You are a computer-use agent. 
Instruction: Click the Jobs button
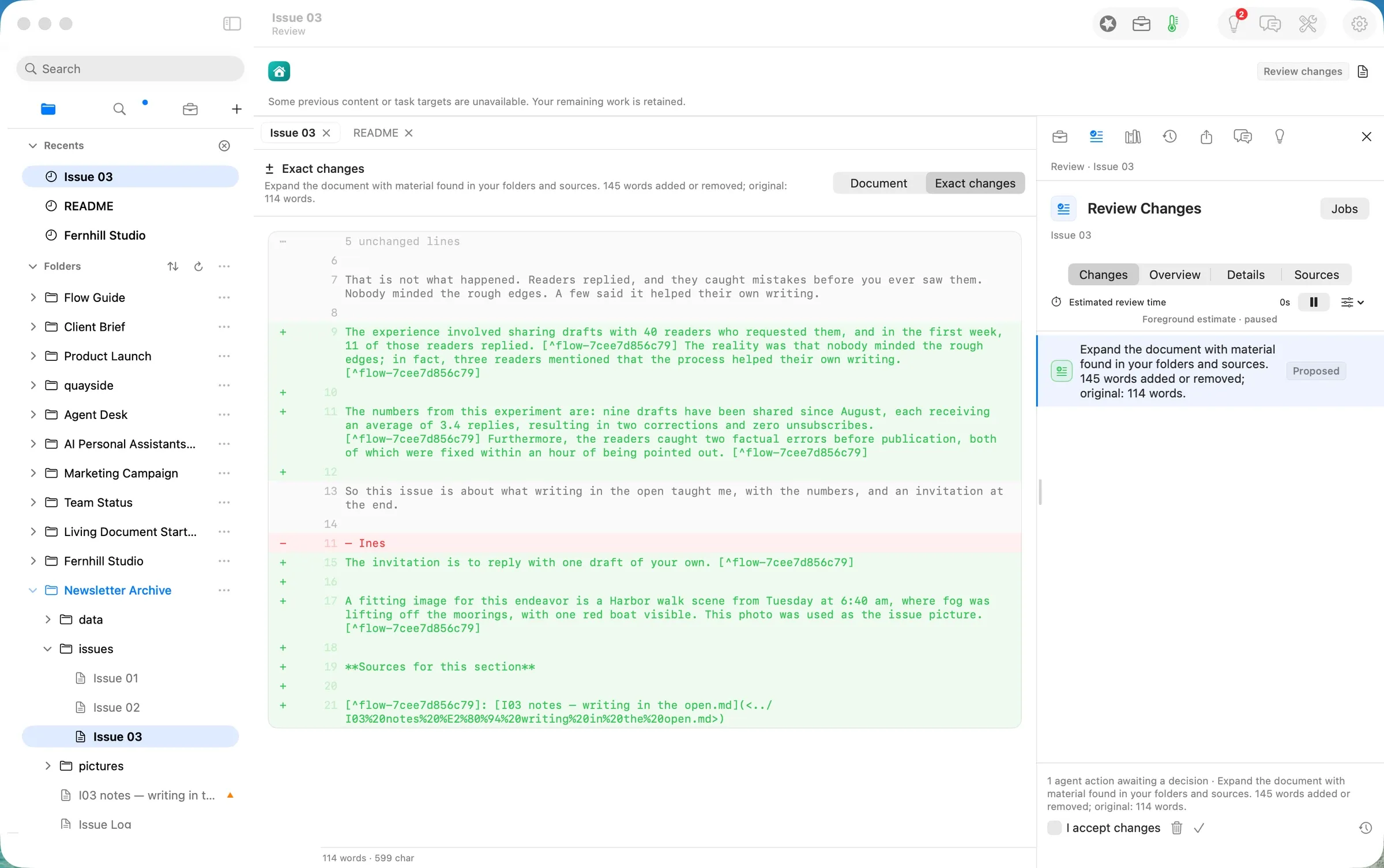[x=1344, y=209]
